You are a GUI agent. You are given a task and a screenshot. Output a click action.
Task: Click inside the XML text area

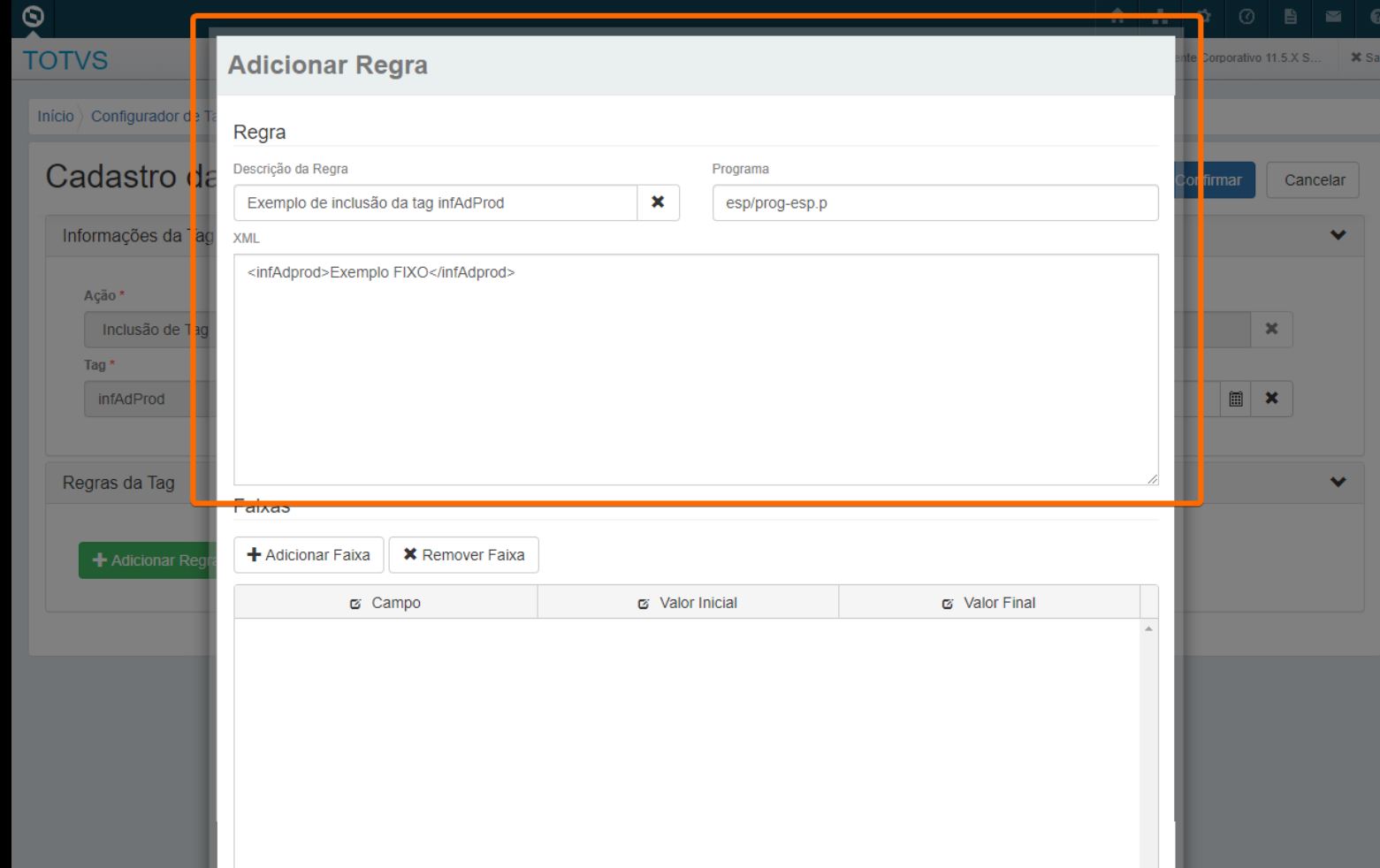696,369
